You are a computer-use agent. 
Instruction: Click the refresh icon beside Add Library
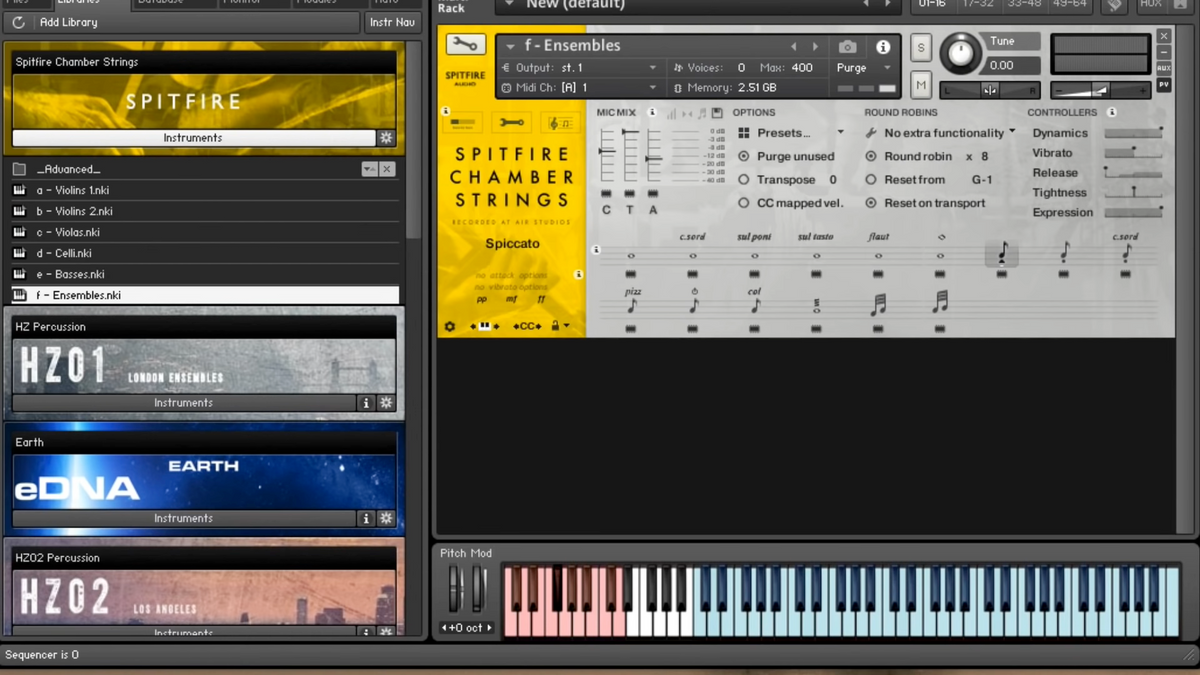[x=19, y=22]
